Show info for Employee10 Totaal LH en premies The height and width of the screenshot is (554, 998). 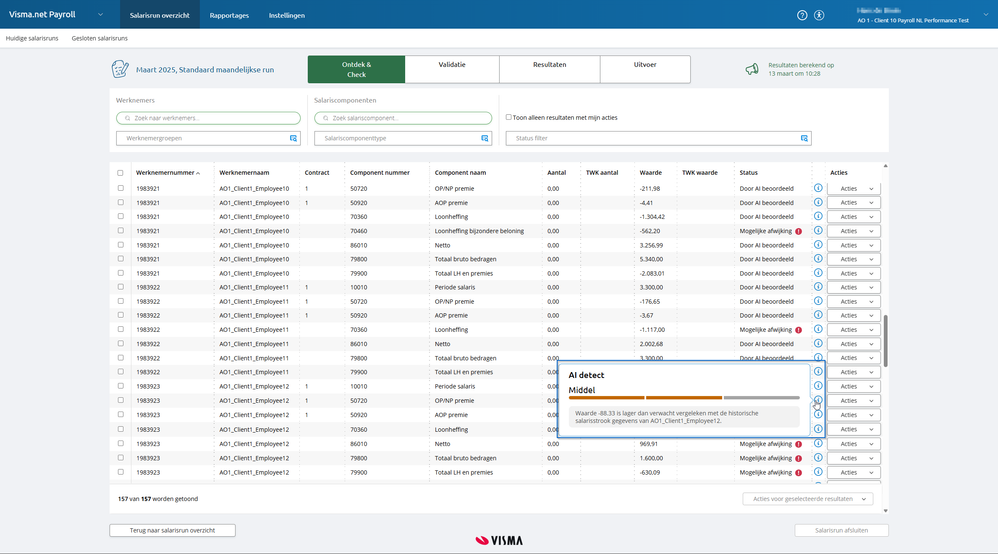818,273
